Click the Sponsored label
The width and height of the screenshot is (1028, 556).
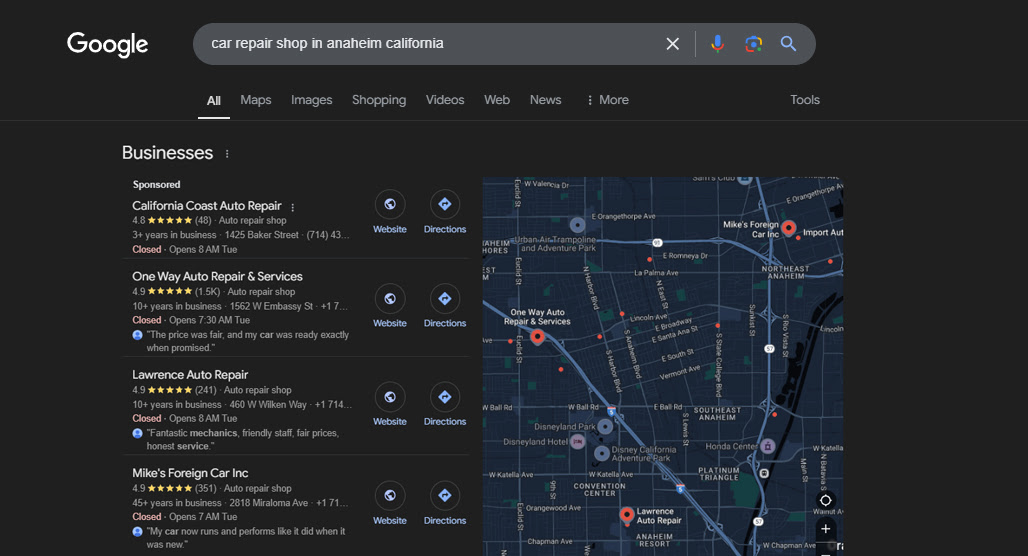pyautogui.click(x=156, y=185)
